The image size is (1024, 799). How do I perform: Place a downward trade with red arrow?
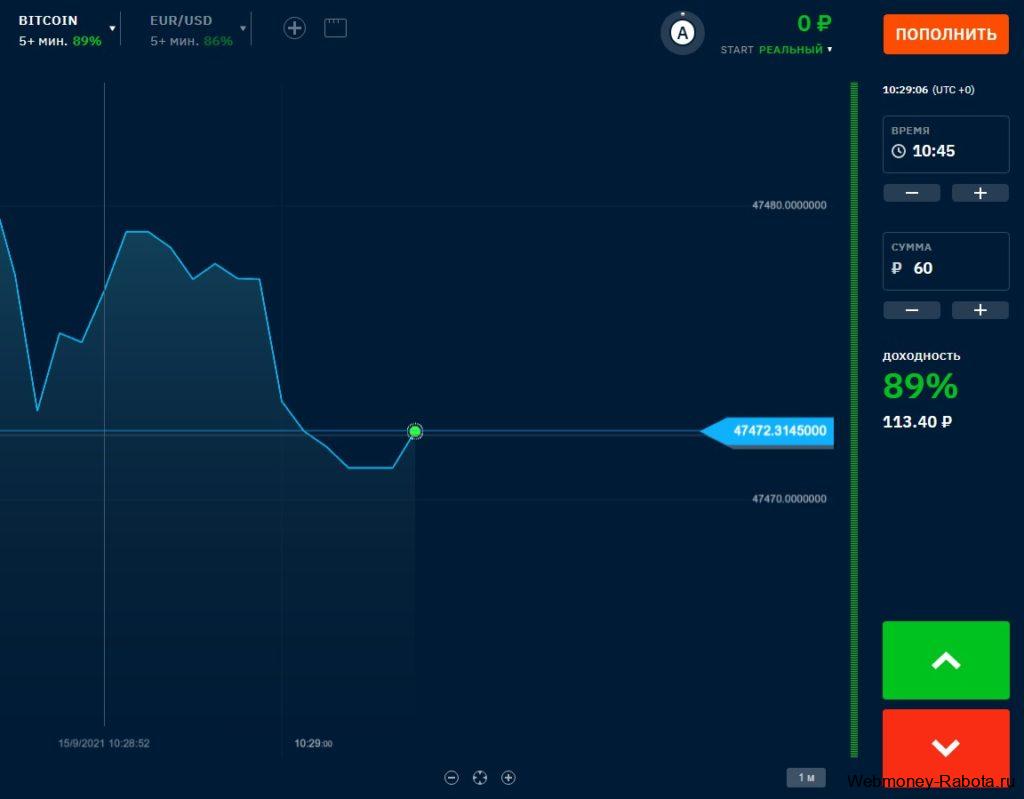[x=946, y=747]
